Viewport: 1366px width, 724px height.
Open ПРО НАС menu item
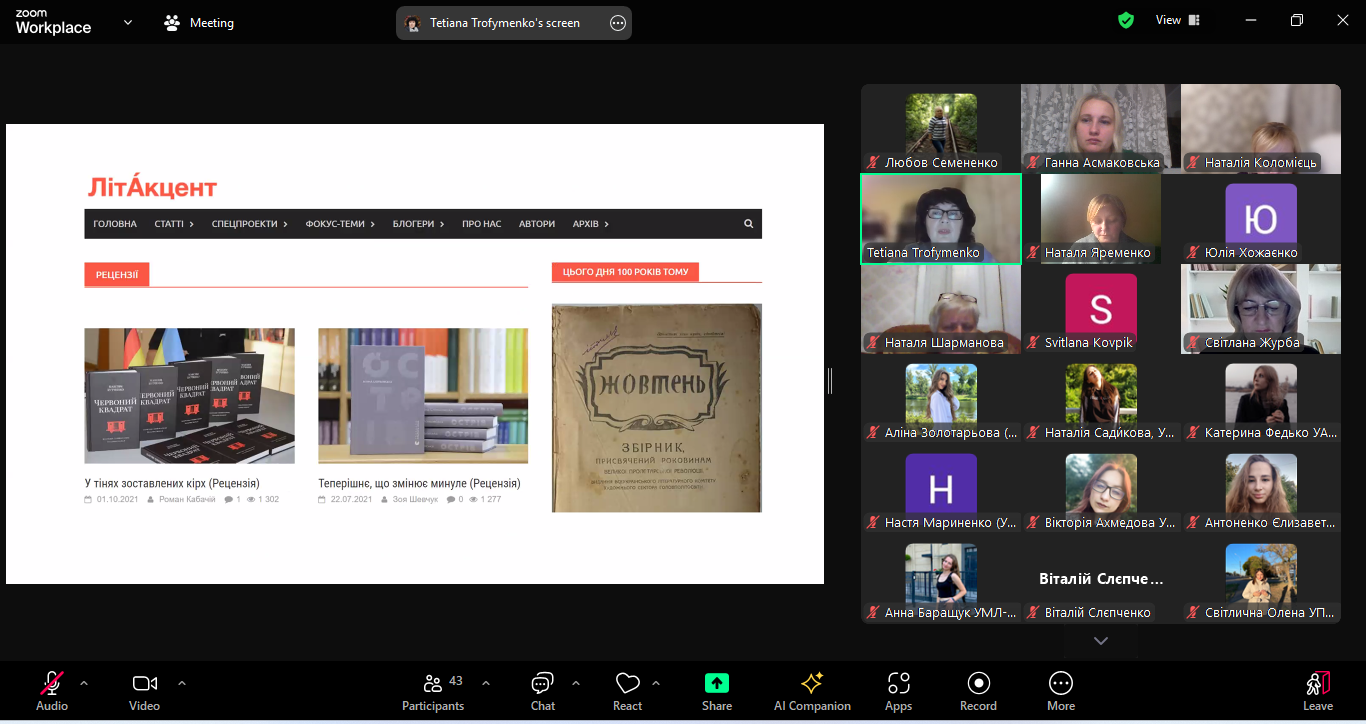[x=482, y=224]
